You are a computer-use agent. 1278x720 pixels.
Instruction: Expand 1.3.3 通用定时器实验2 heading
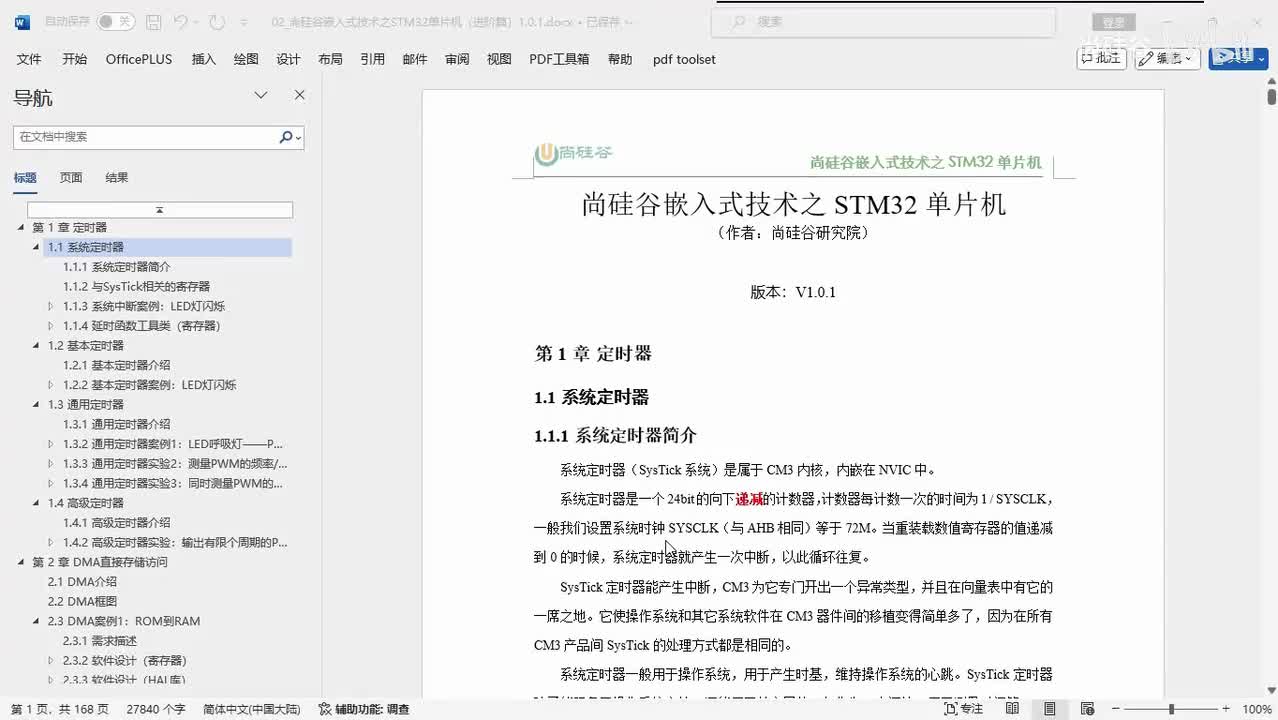pyautogui.click(x=52, y=463)
